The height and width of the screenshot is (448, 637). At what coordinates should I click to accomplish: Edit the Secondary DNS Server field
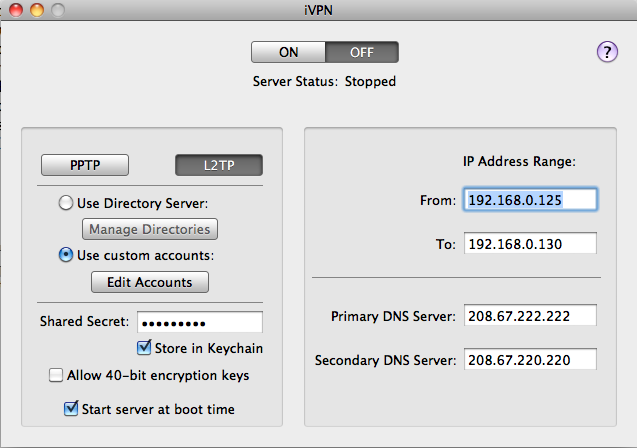click(530, 359)
